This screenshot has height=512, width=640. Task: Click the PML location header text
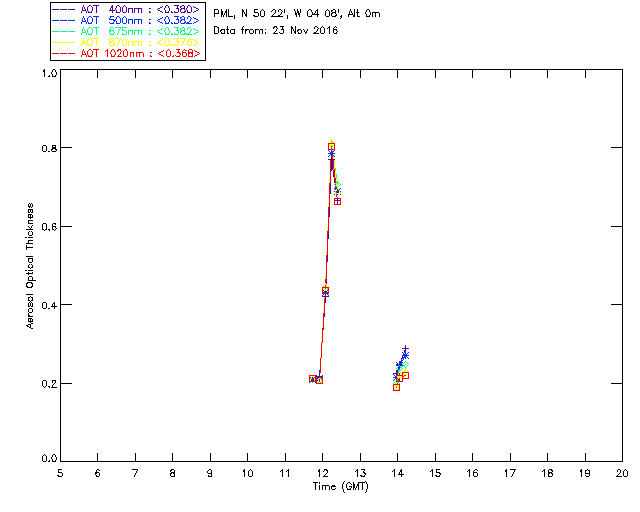click(x=297, y=14)
